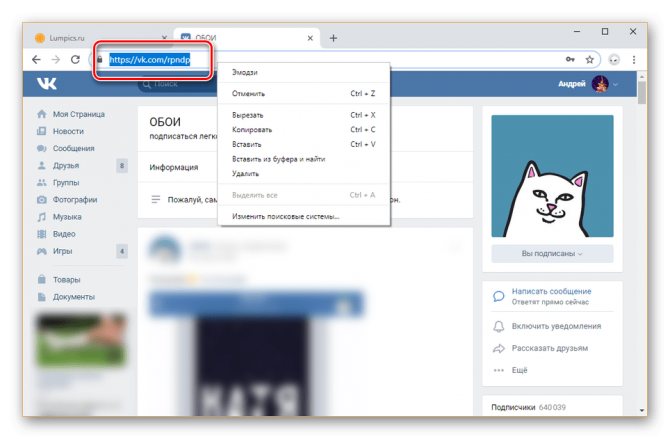Open Новости in sidebar
This screenshot has width=670, height=439.
tap(68, 131)
